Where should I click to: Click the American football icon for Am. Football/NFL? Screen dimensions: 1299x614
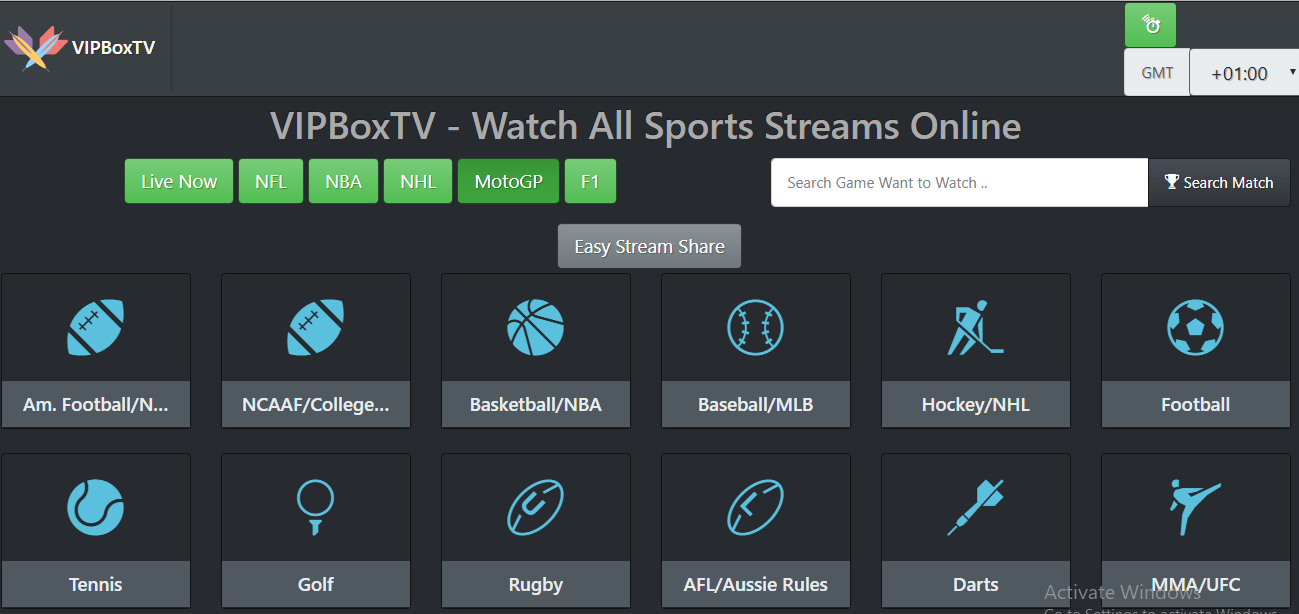point(96,327)
